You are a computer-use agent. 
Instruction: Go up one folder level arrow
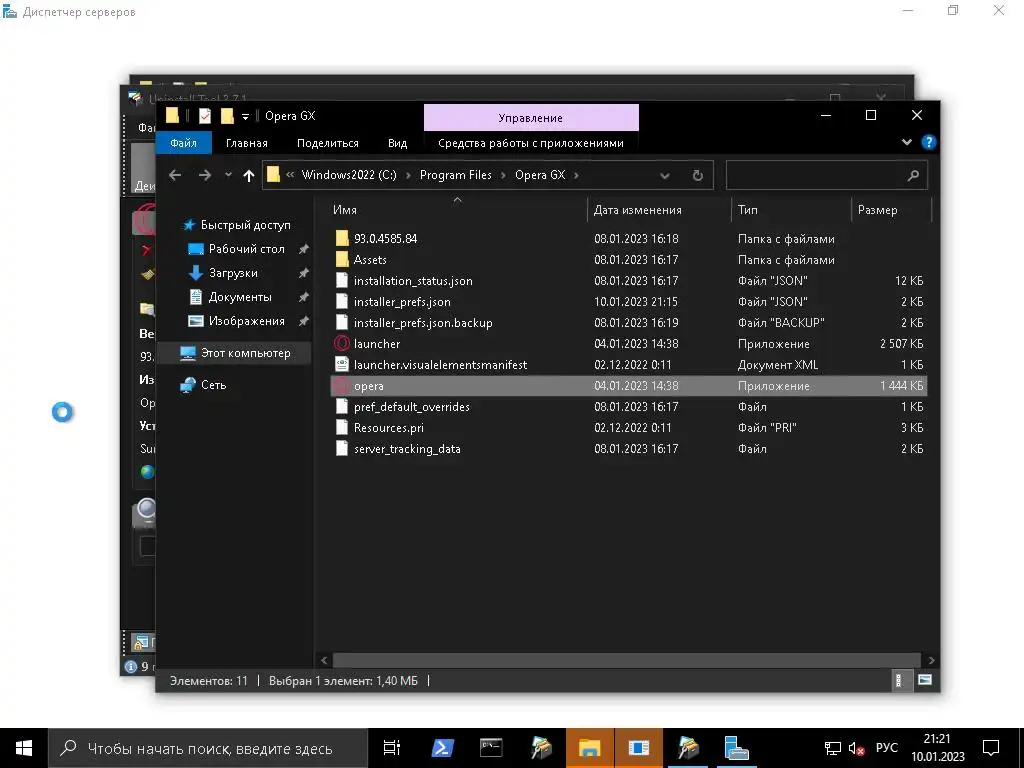click(248, 175)
